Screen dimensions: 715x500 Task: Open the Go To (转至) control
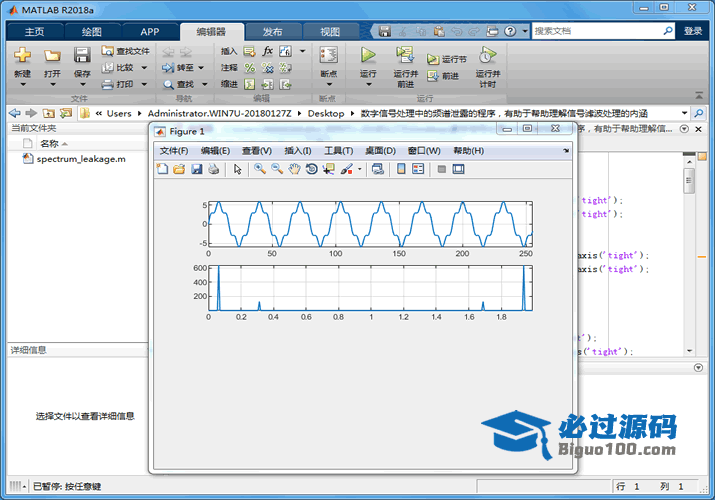coord(182,67)
